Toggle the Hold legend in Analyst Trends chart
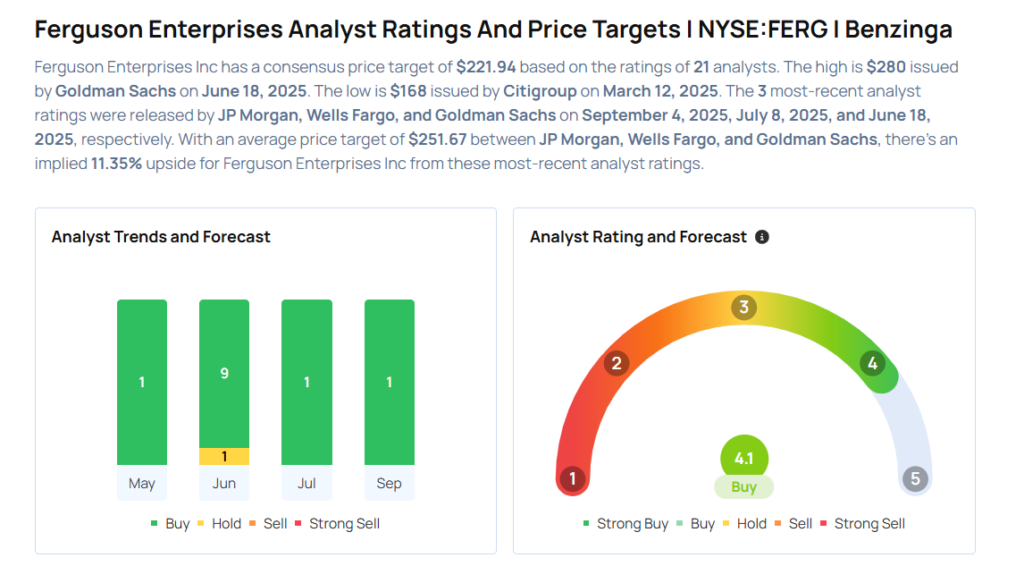1024x566 pixels. click(218, 523)
